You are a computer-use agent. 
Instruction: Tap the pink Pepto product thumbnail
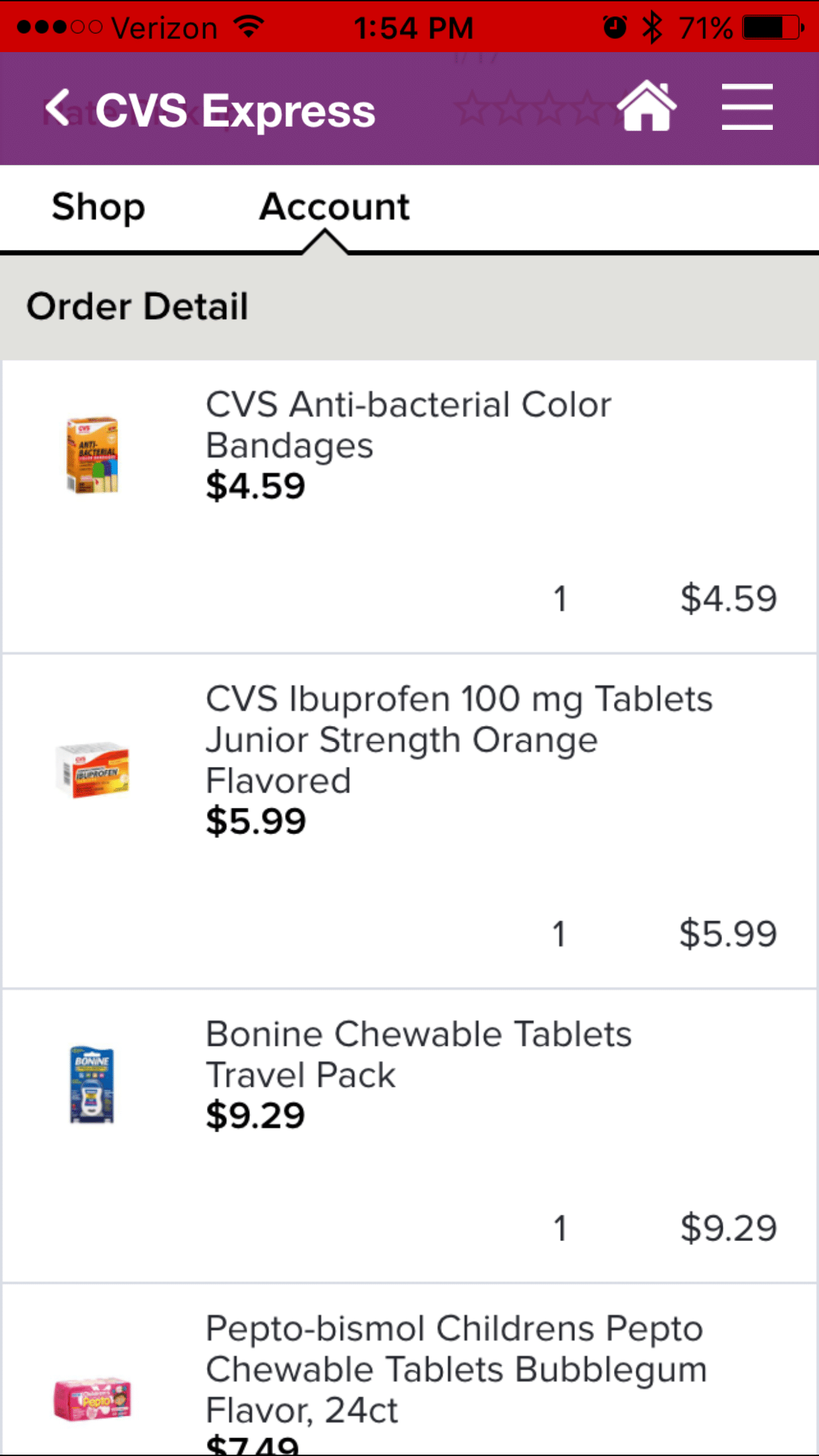(x=92, y=1398)
